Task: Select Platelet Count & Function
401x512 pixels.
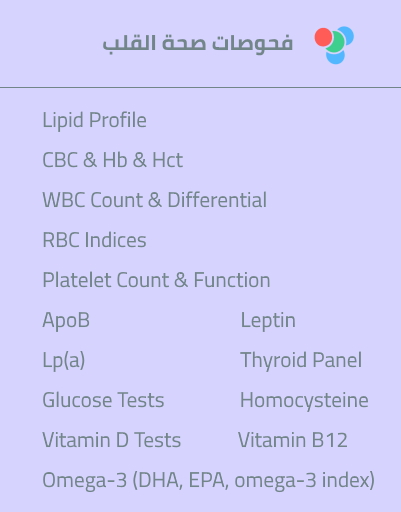Action: coord(156,280)
